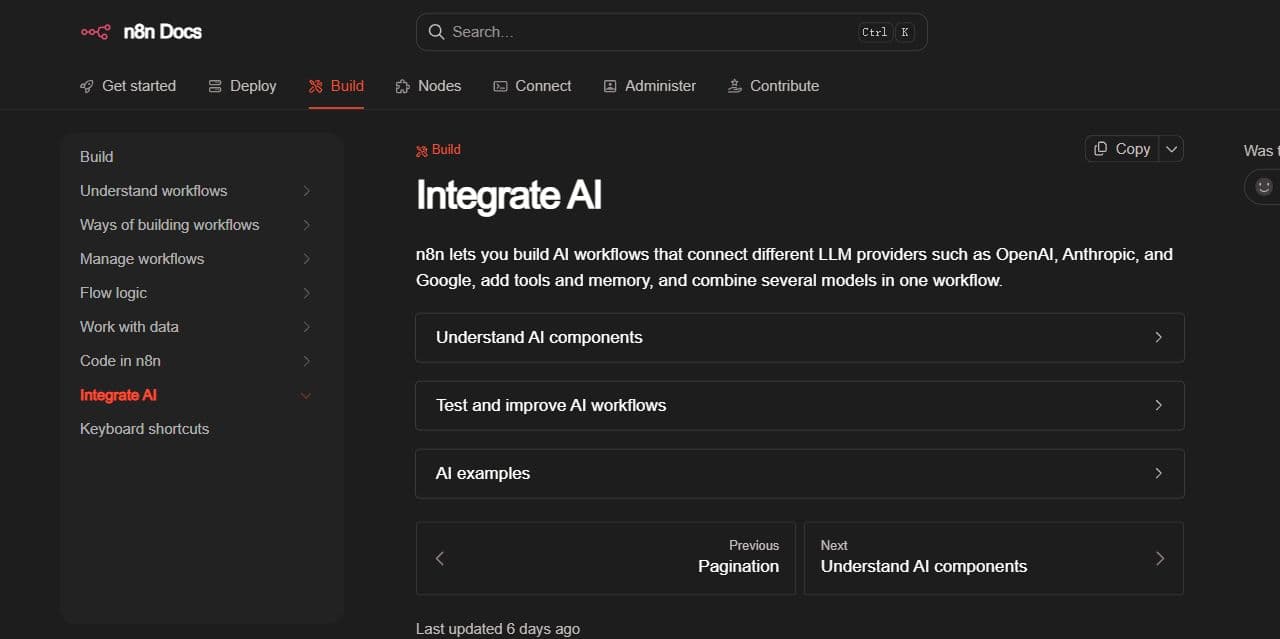Click the Copy page button
The height and width of the screenshot is (639, 1280).
(1122, 148)
